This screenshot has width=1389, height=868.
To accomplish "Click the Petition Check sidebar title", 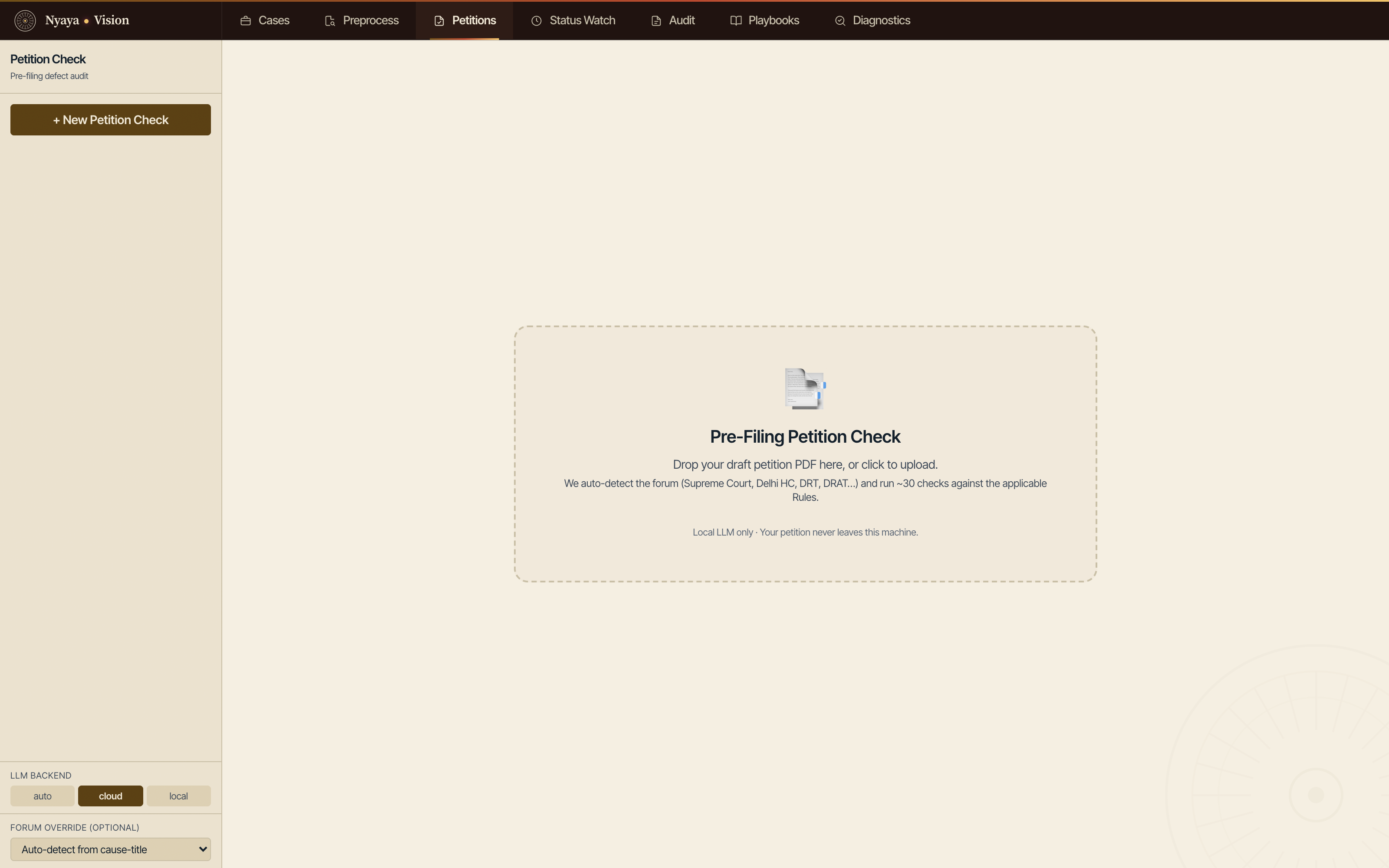I will (x=48, y=59).
